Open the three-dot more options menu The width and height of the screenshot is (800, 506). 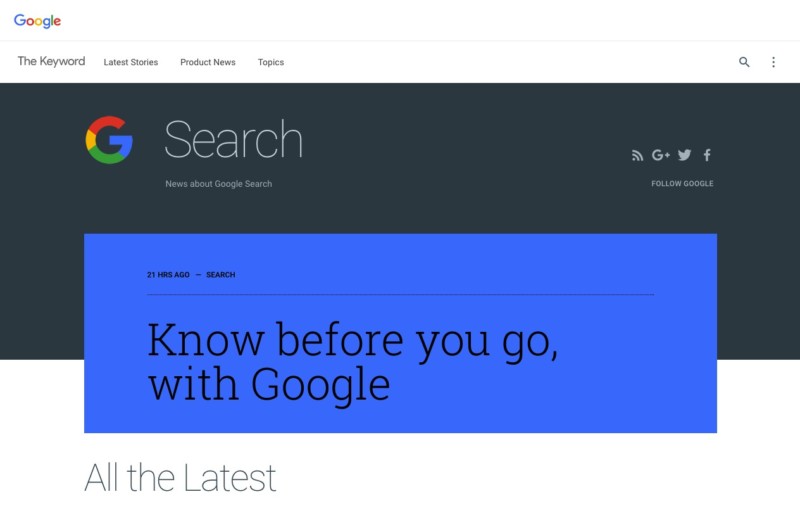[x=773, y=62]
